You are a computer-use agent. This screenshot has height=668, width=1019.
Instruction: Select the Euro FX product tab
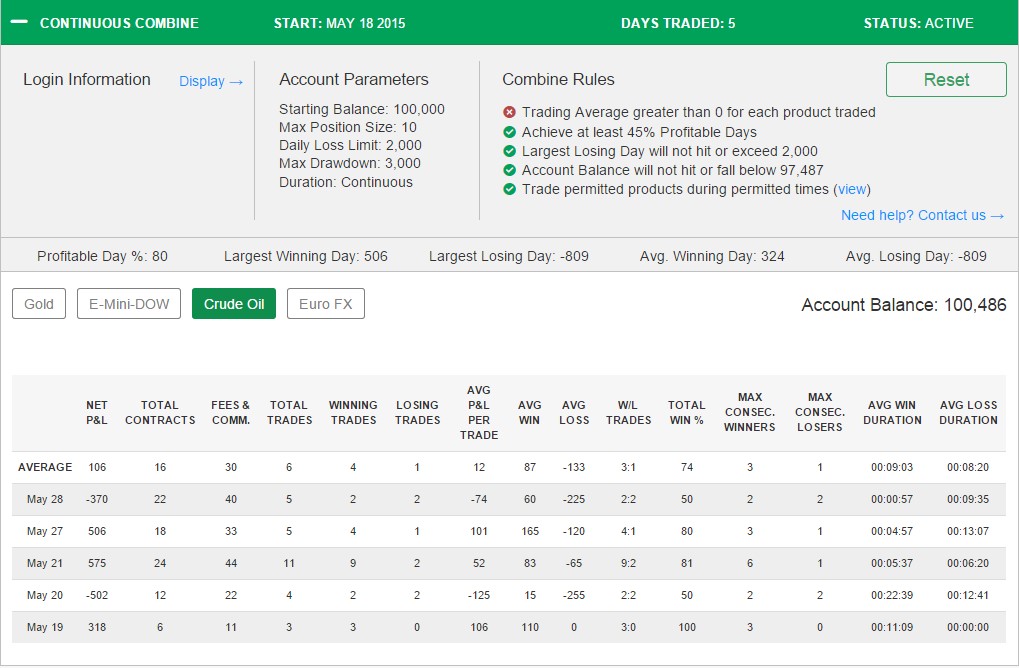coord(326,303)
